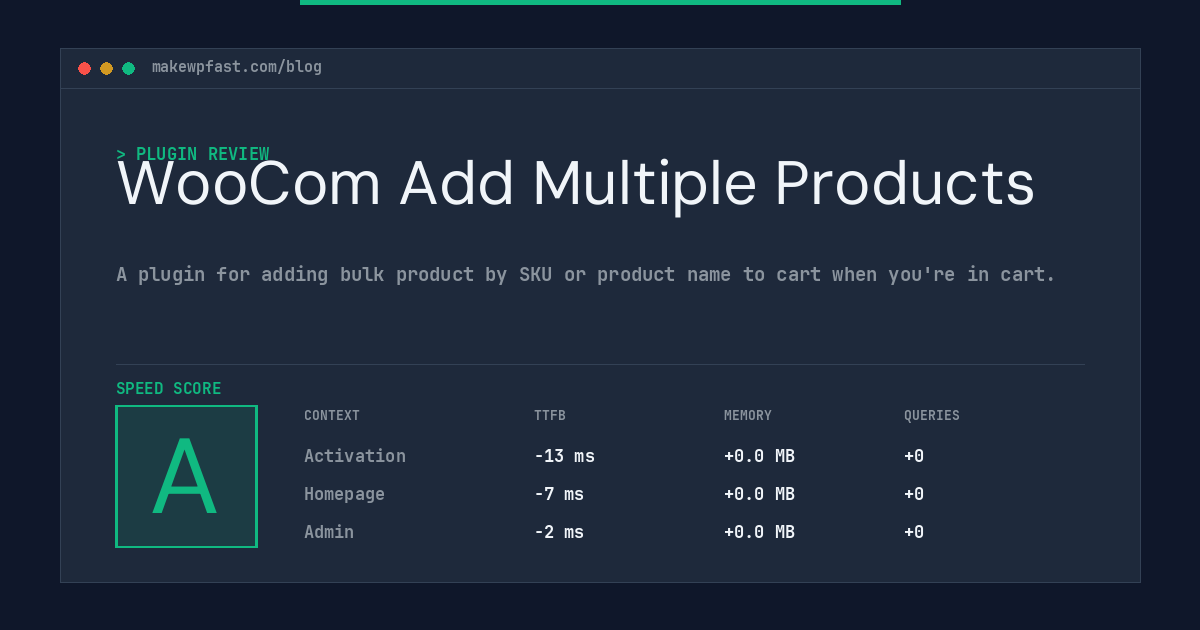This screenshot has height=630, width=1200.
Task: Click Homepage row queries '+0'
Action: pos(914,494)
